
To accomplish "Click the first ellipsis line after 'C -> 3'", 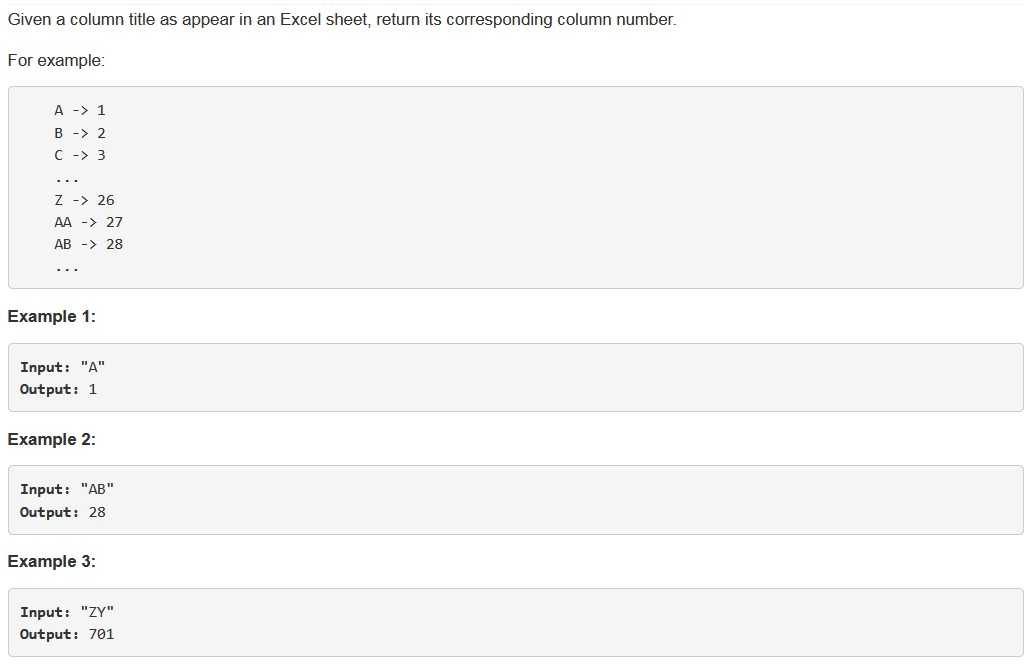I will (x=67, y=179).
